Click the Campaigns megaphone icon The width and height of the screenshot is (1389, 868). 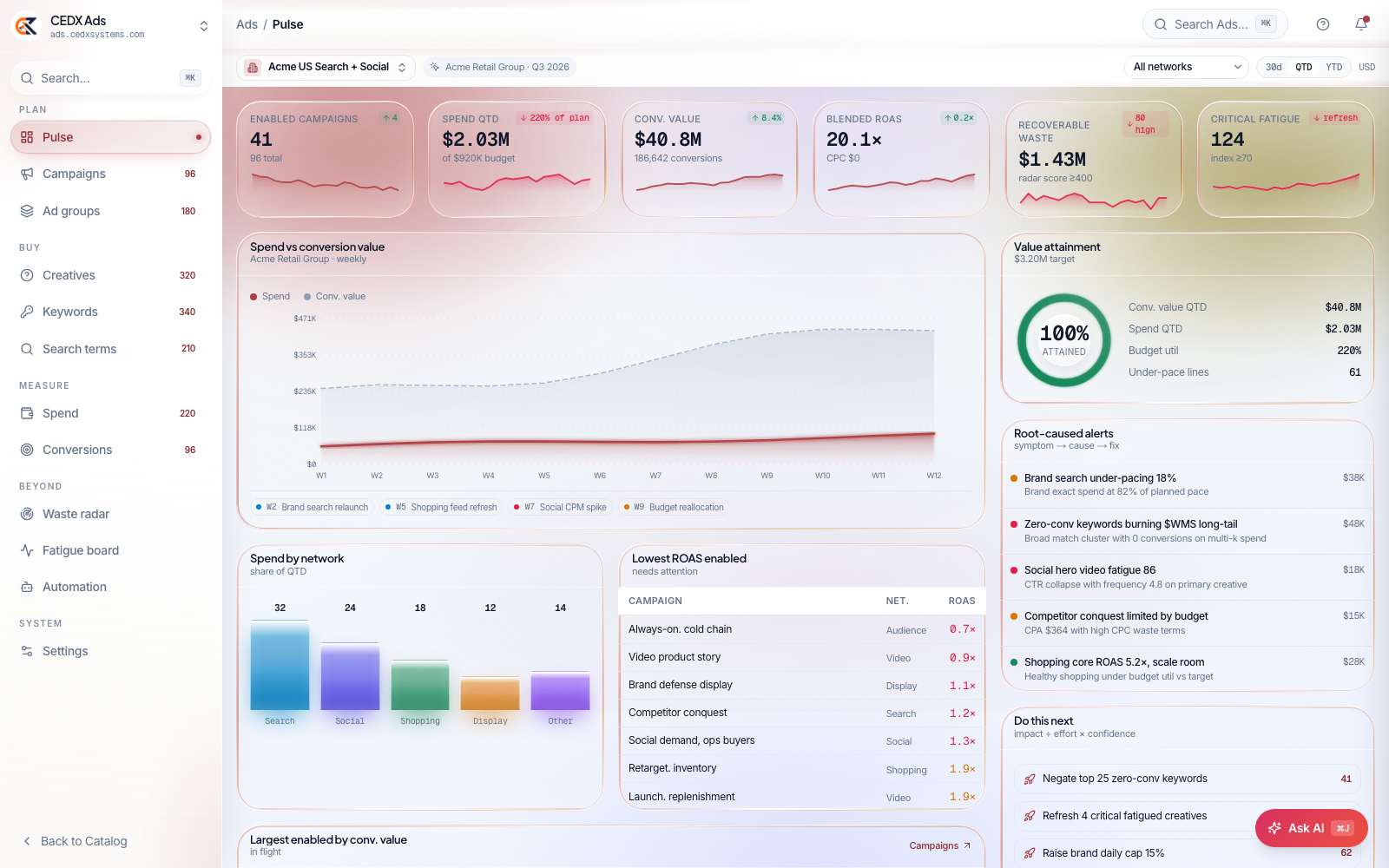(x=27, y=174)
